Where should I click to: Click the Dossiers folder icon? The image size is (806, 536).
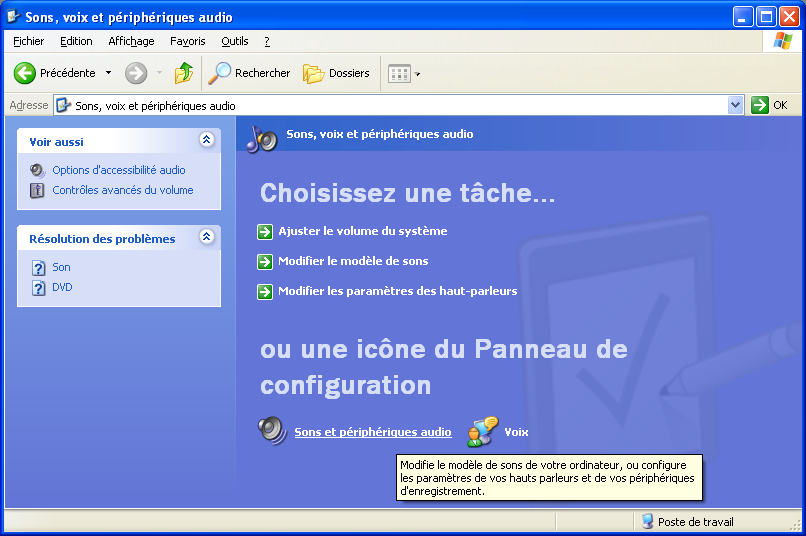click(x=313, y=73)
